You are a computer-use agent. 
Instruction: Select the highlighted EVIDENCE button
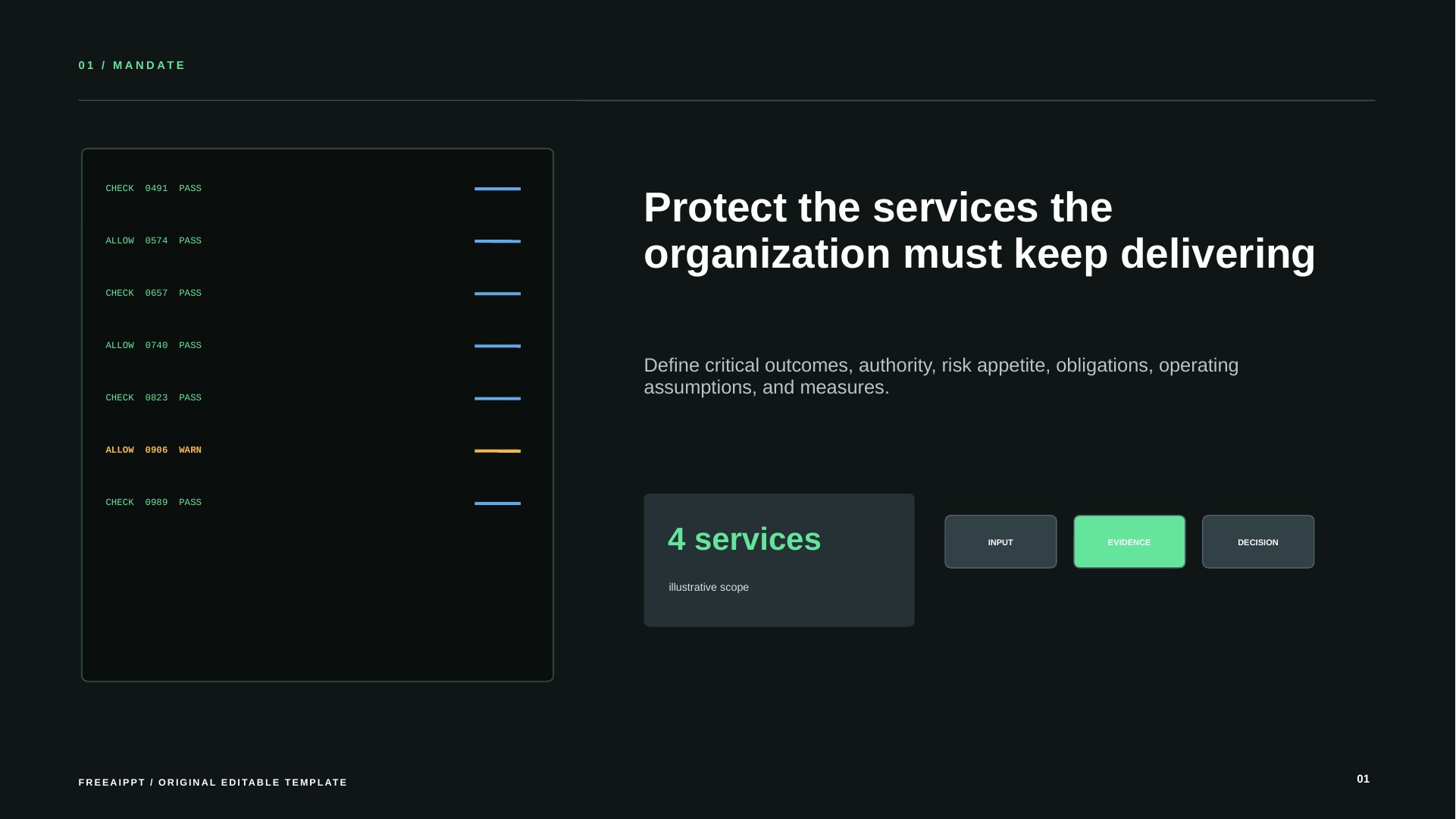click(1129, 541)
